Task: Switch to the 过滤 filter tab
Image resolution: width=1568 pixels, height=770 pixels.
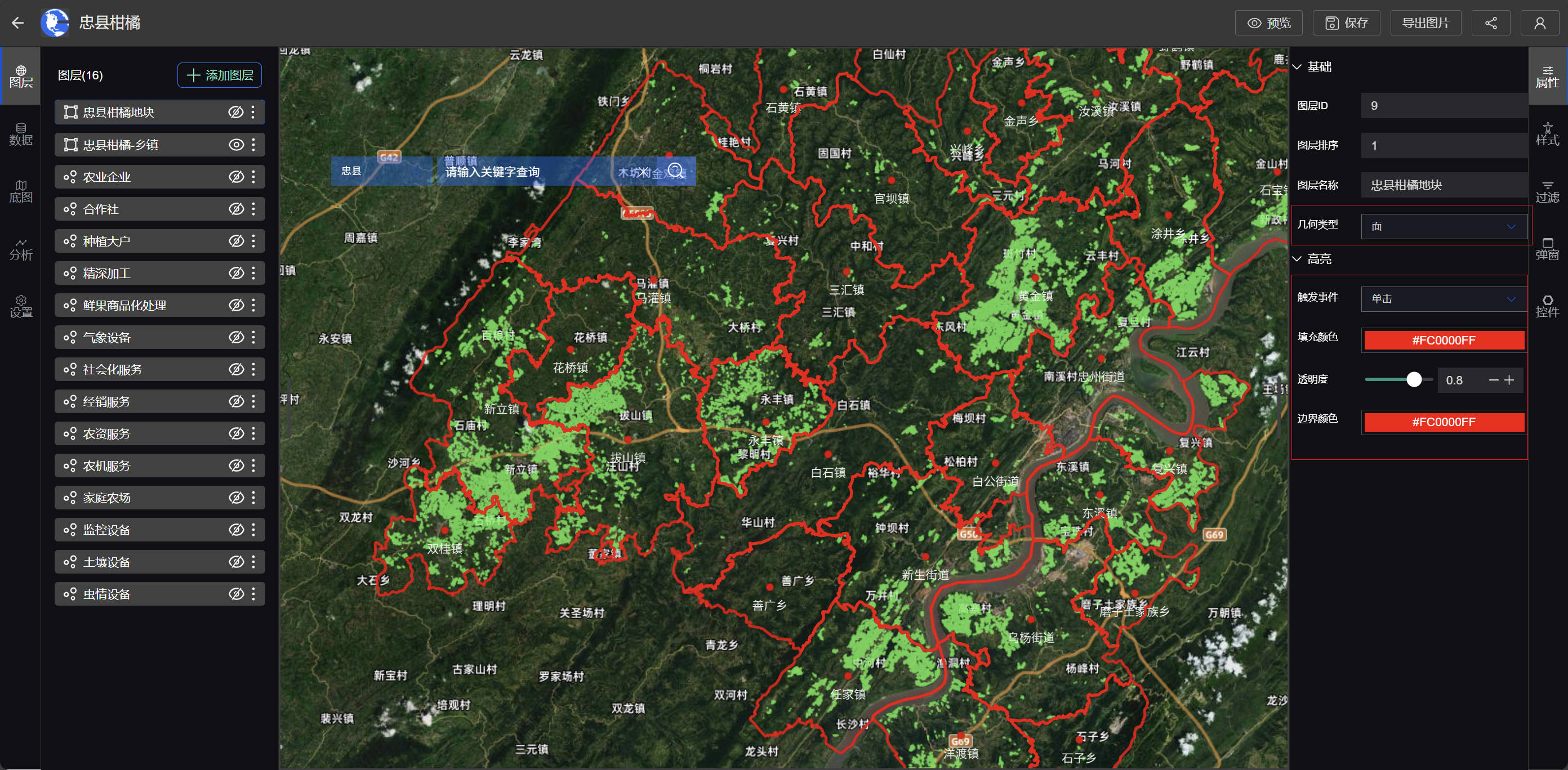Action: pos(1547,191)
